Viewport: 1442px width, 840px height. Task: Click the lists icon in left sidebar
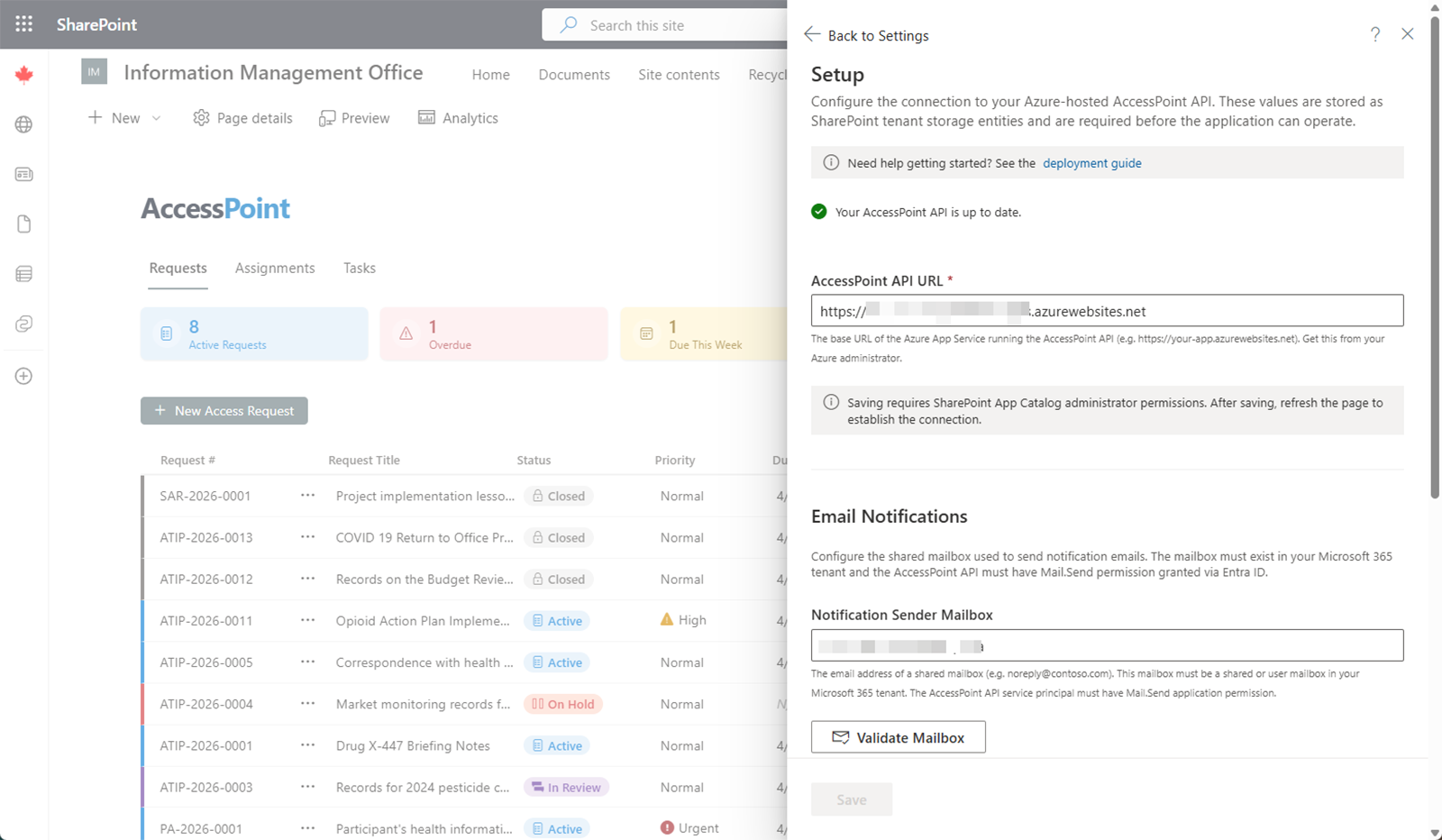point(24,274)
